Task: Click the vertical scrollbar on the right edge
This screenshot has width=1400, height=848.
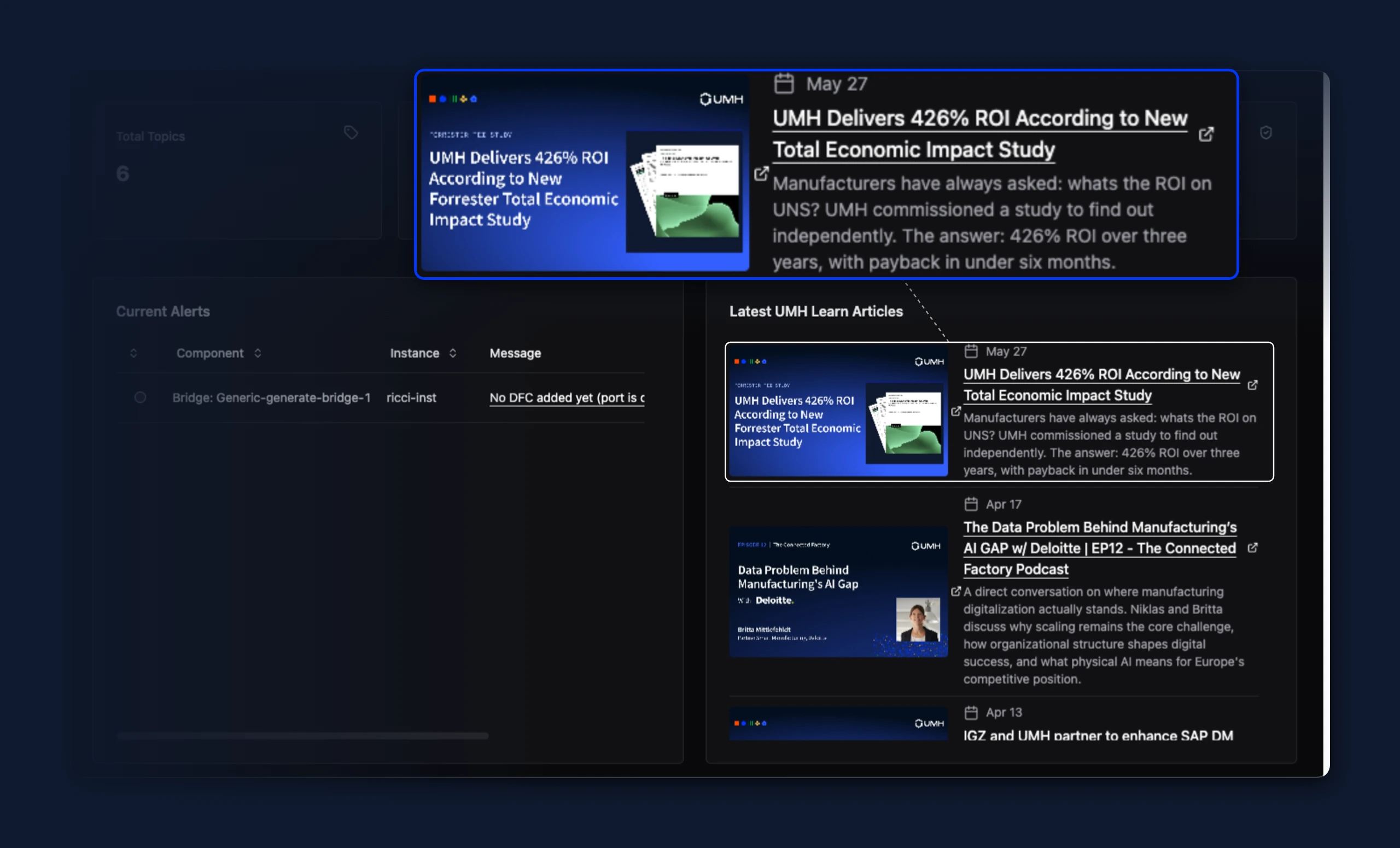Action: (1326, 423)
